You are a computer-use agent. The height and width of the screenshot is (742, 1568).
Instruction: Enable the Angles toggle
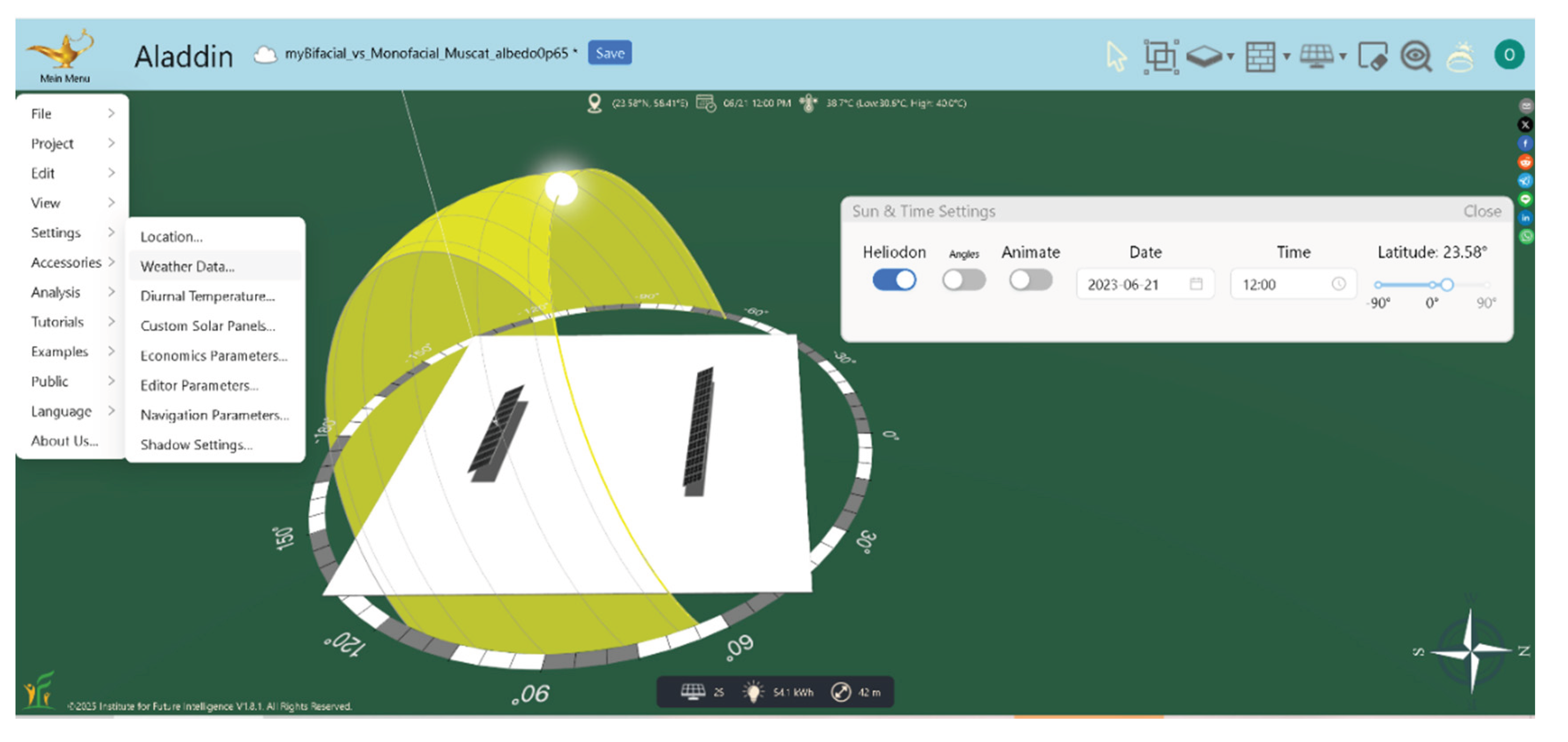point(963,280)
